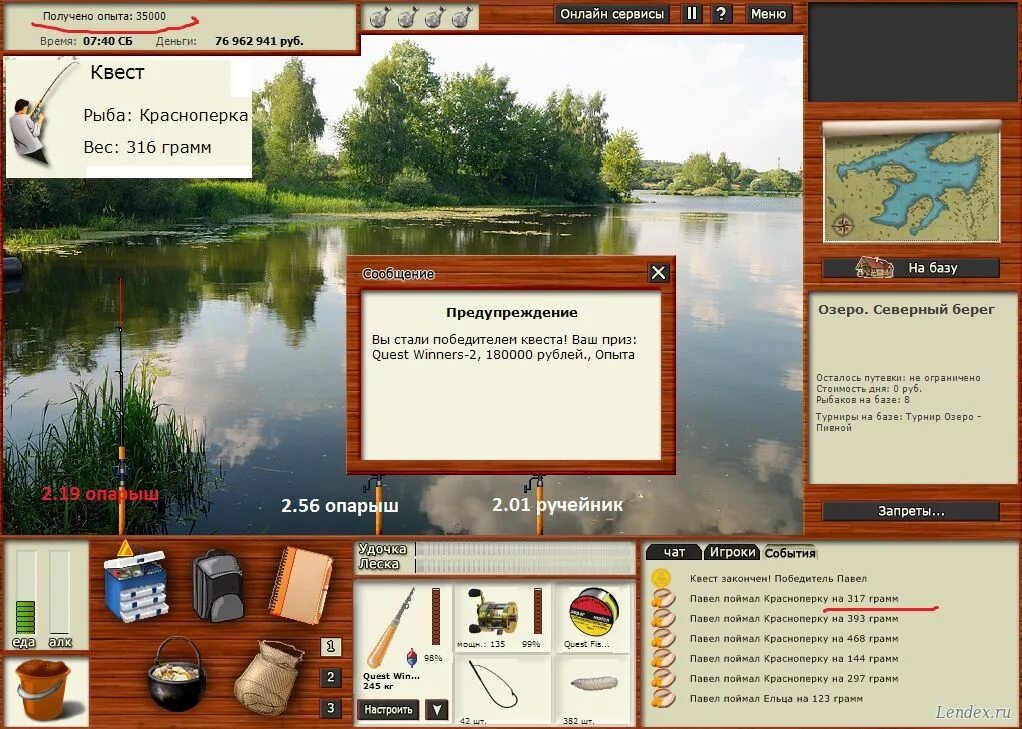Image resolution: width=1022 pixels, height=729 pixels.
Task: Click the fish icon beside the 317 gram catch
Action: coord(663,598)
